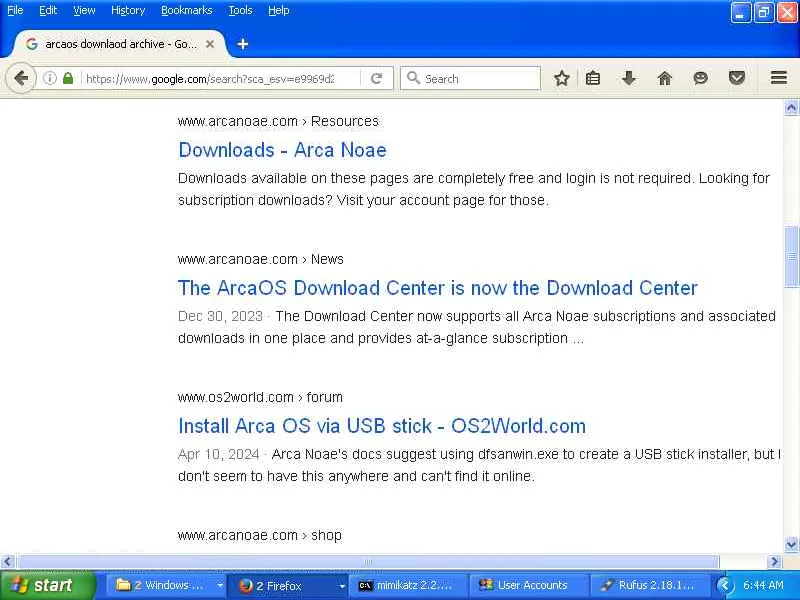Viewport: 800px width, 600px height.
Task: Click www.arcanoae.com › News breadcrumb
Action: pos(261,259)
